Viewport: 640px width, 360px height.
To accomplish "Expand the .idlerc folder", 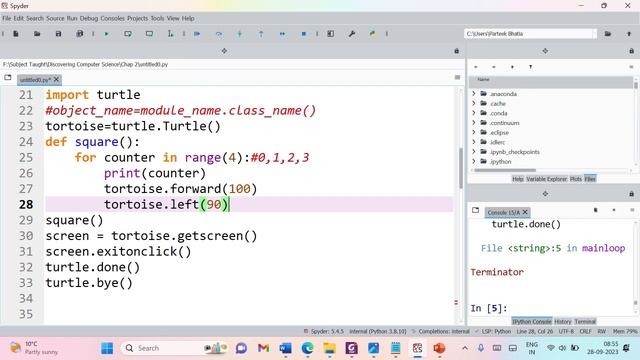I will (x=474, y=142).
